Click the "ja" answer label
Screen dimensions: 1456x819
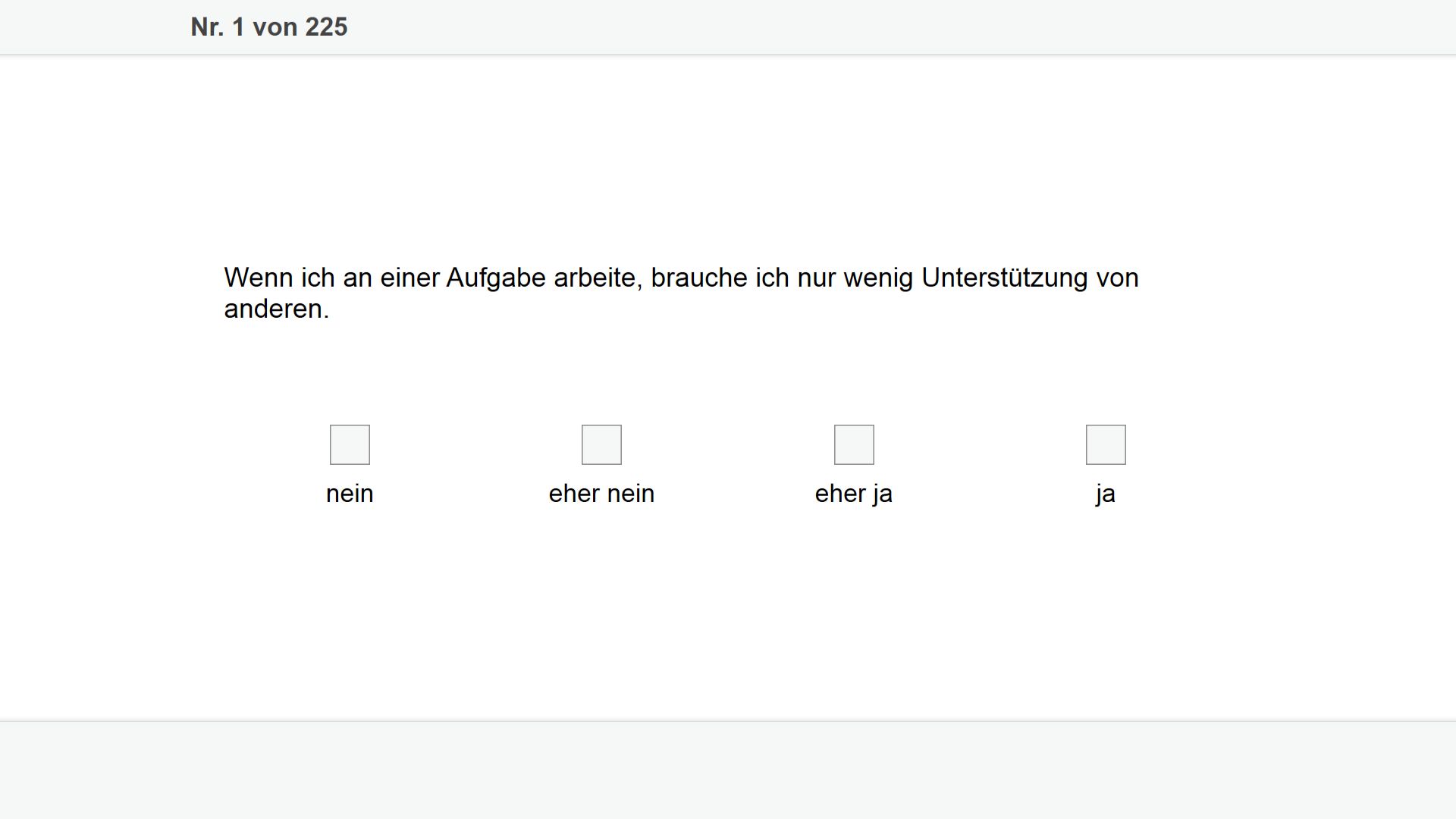tap(1106, 494)
